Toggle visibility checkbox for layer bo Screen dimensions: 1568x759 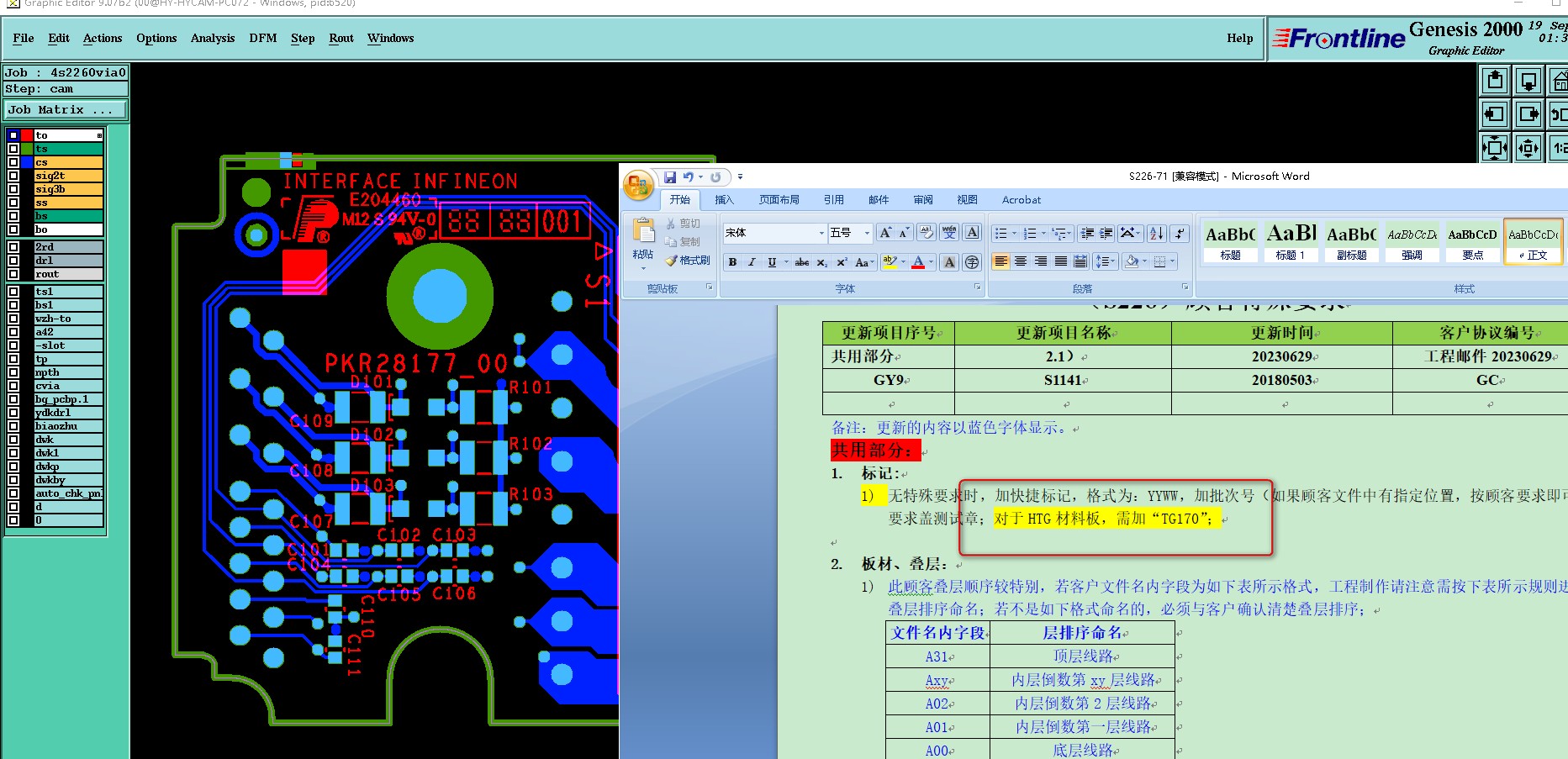pyautogui.click(x=13, y=229)
